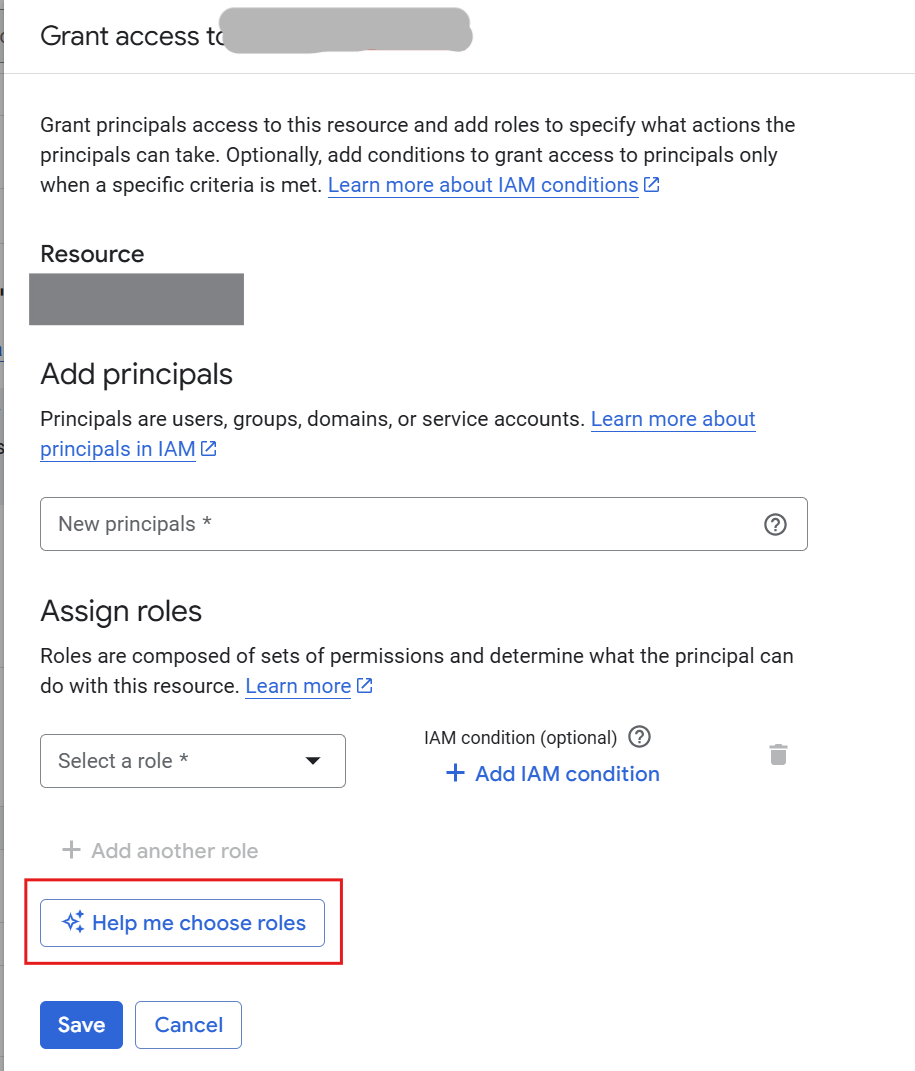Click external link icon after principals in IAM
The image size is (915, 1071).
tap(209, 449)
